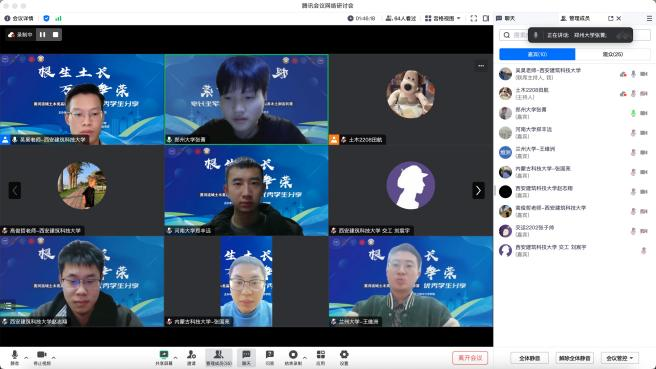
Task: Open the apps grid icon
Action: point(320,357)
